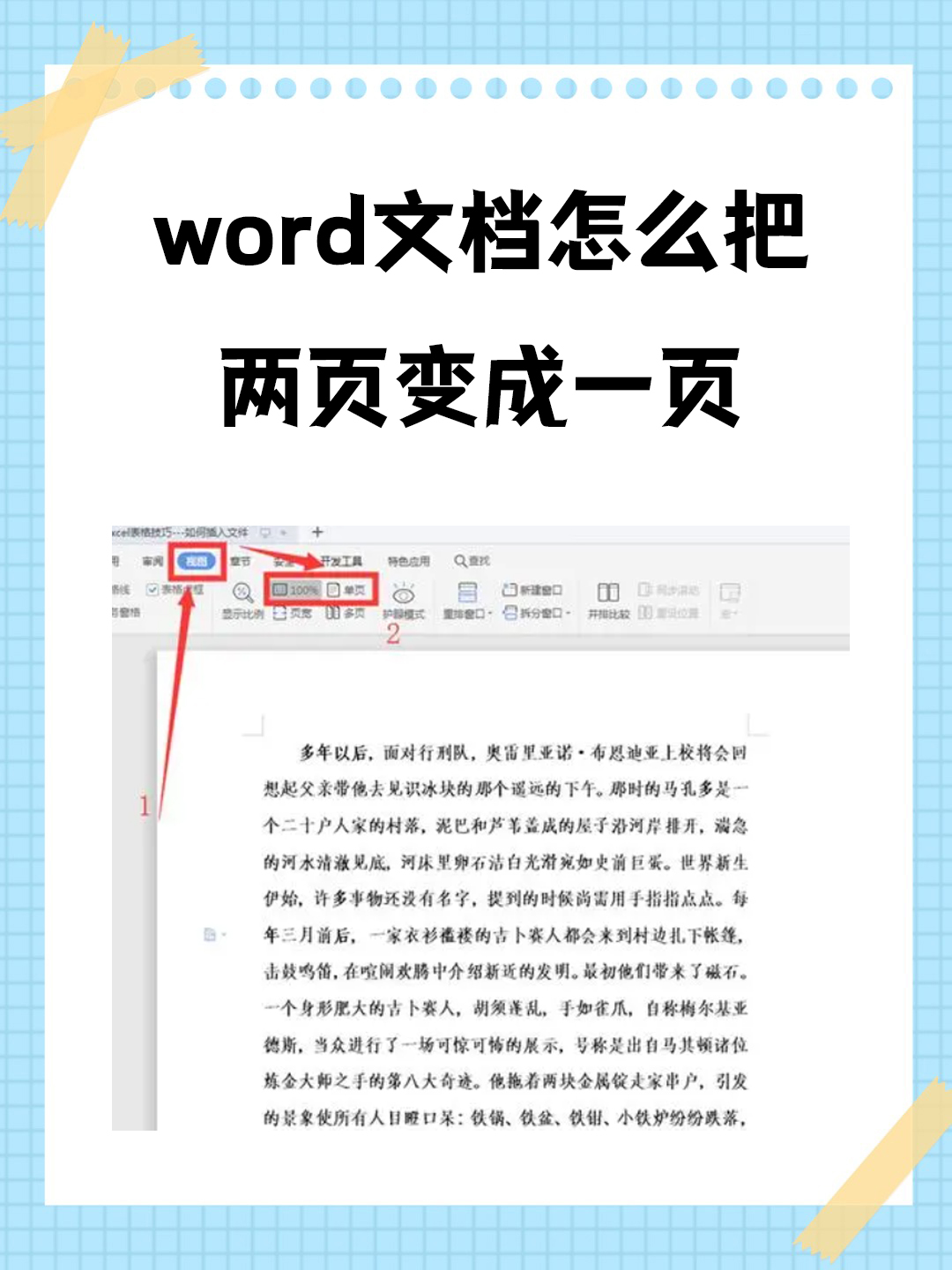Switch to 多页 multi-page view

346,613
